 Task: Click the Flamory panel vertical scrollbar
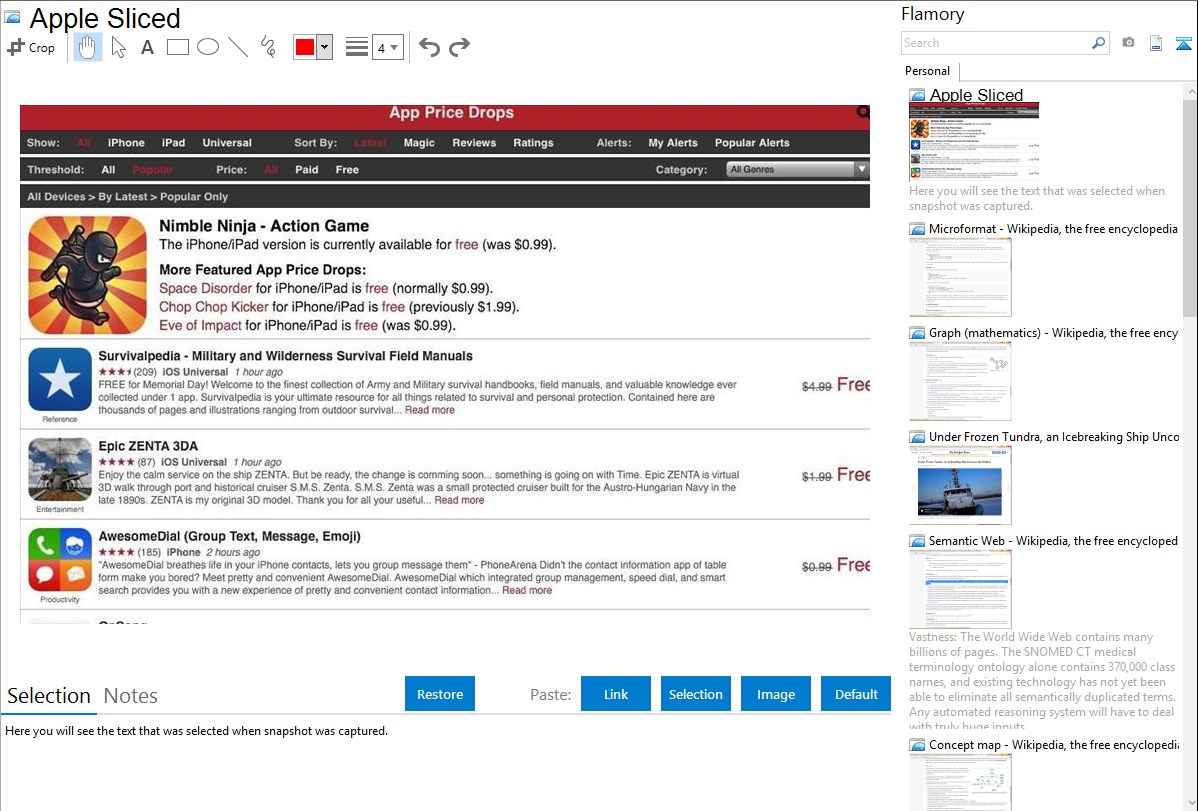pos(1190,206)
